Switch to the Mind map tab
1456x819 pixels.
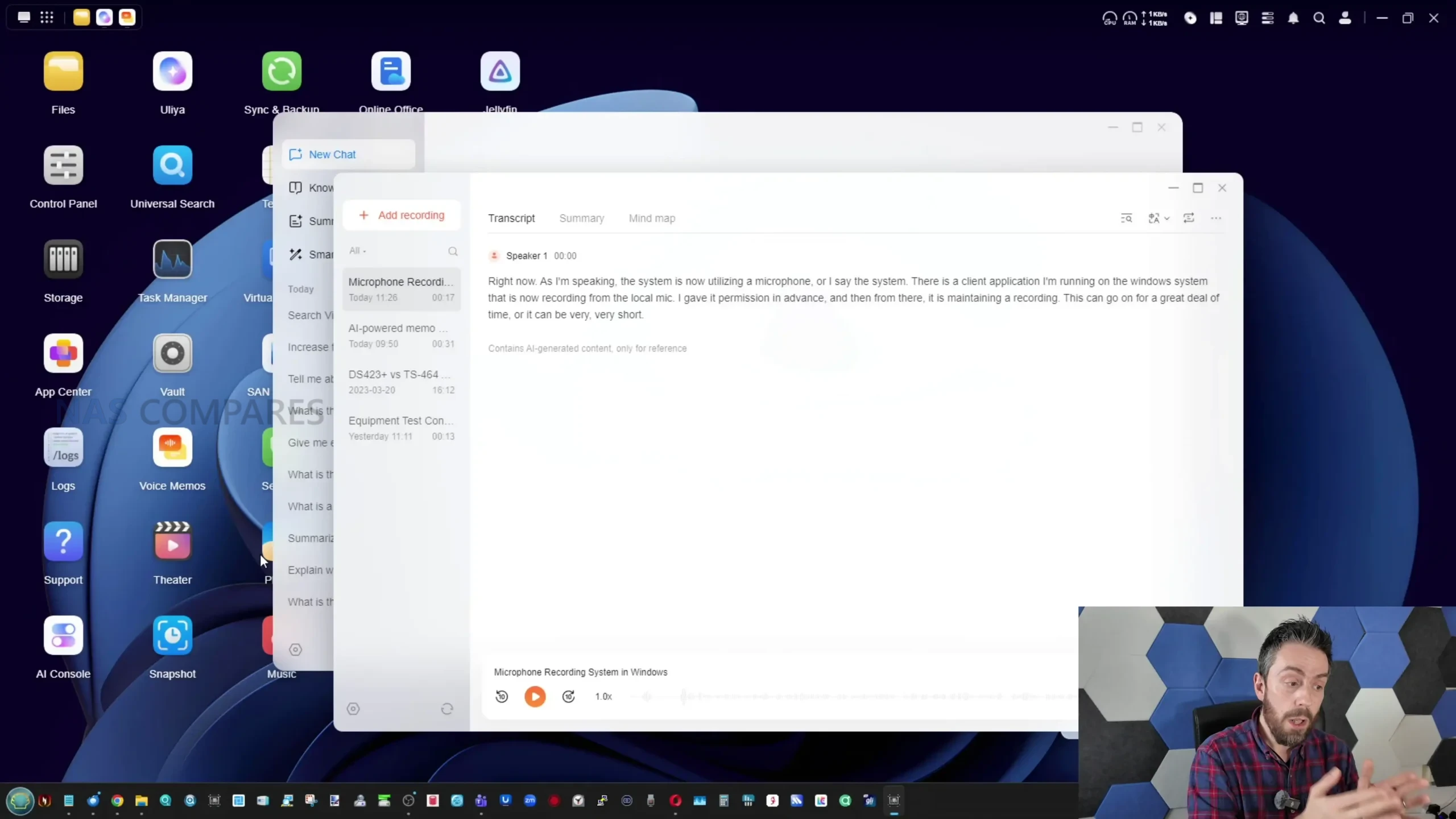652,218
